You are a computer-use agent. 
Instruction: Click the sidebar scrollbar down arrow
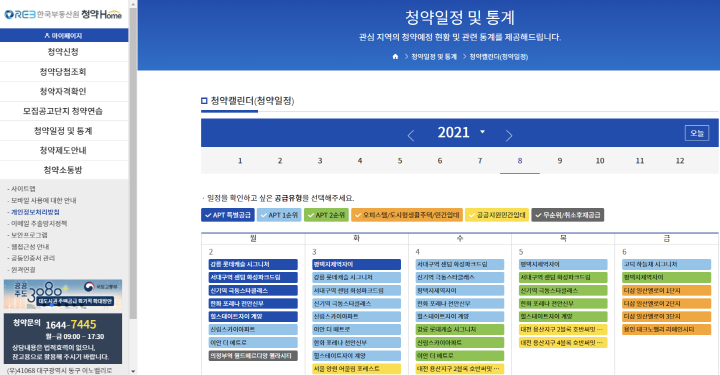pos(133,371)
